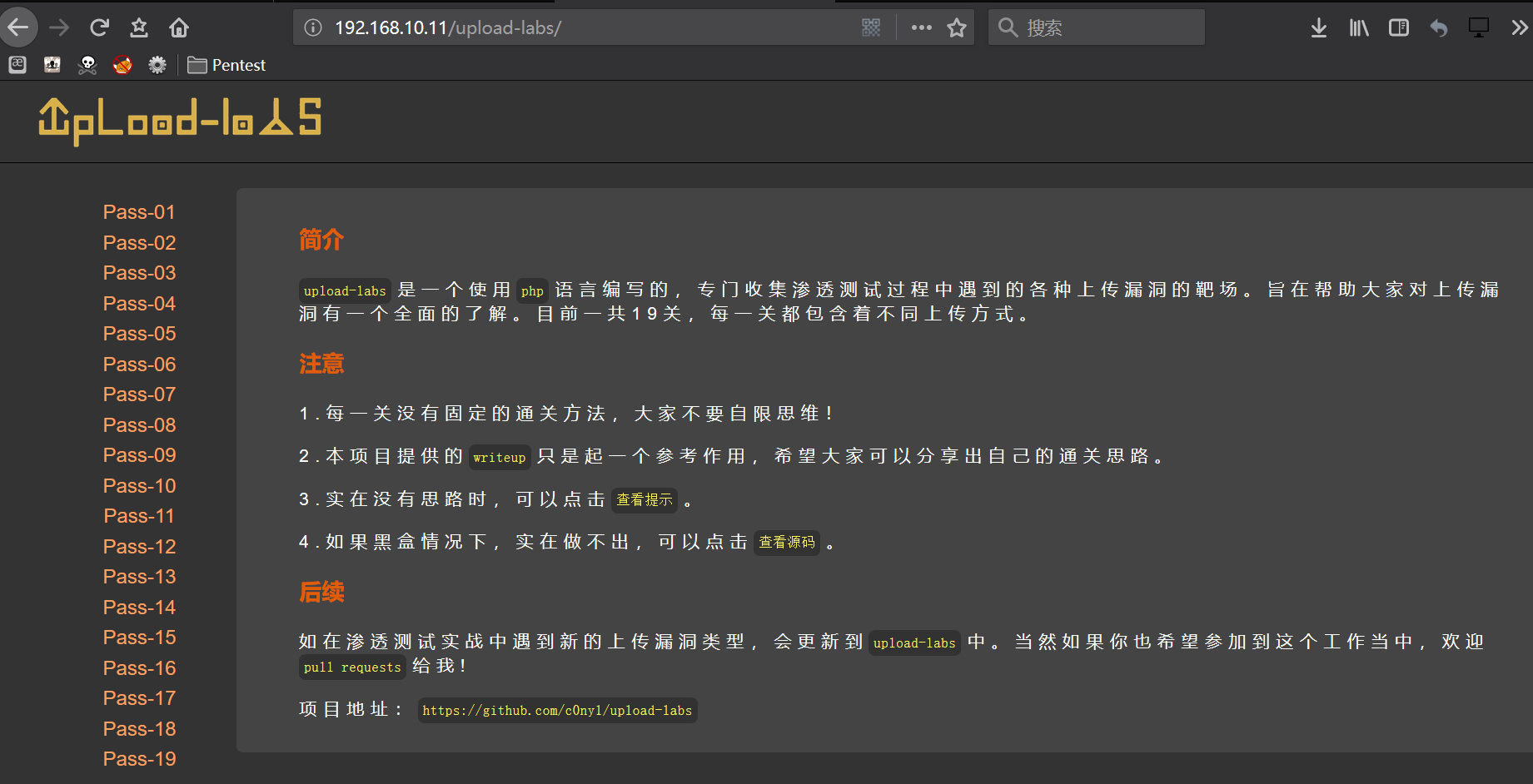Open Pass-06 level
The width and height of the screenshot is (1533, 784).
pos(139,365)
